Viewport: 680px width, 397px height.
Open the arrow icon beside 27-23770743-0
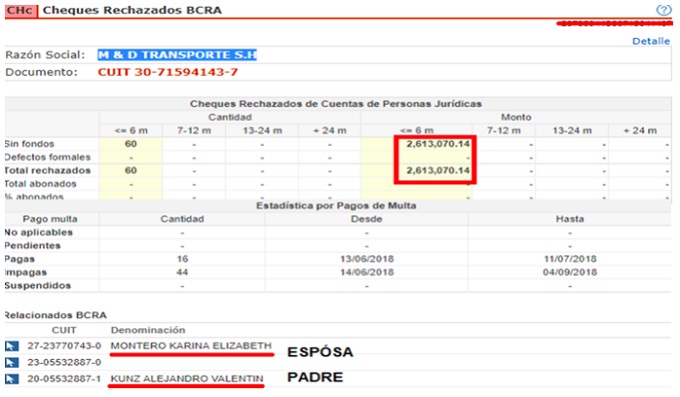pyautogui.click(x=12, y=346)
